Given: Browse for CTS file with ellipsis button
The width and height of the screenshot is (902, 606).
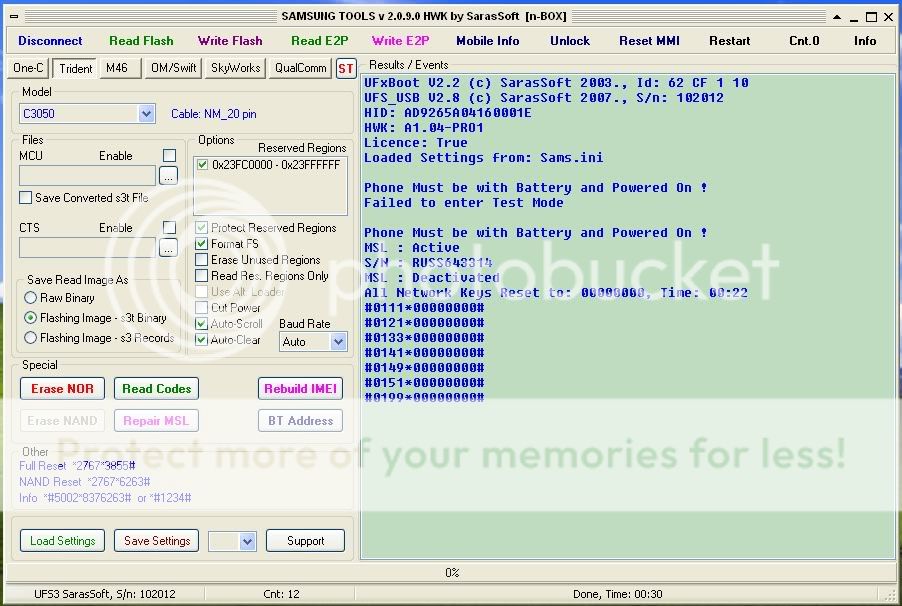Looking at the screenshot, I should point(168,248).
